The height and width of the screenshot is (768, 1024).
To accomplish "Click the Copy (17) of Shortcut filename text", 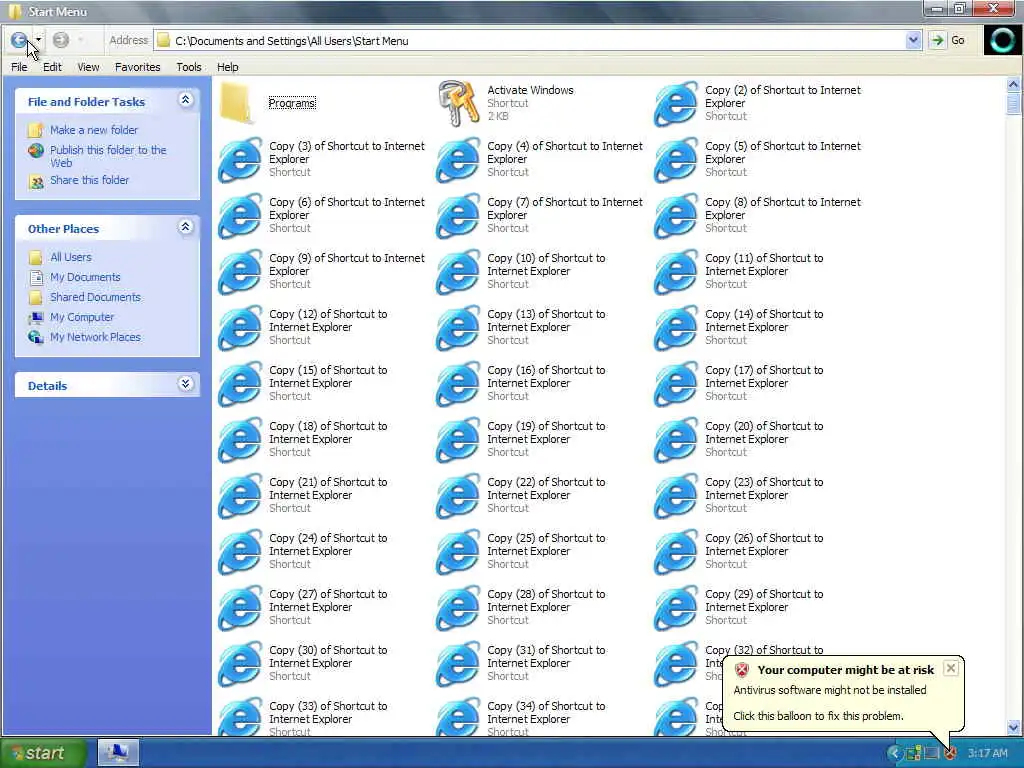I will click(764, 377).
